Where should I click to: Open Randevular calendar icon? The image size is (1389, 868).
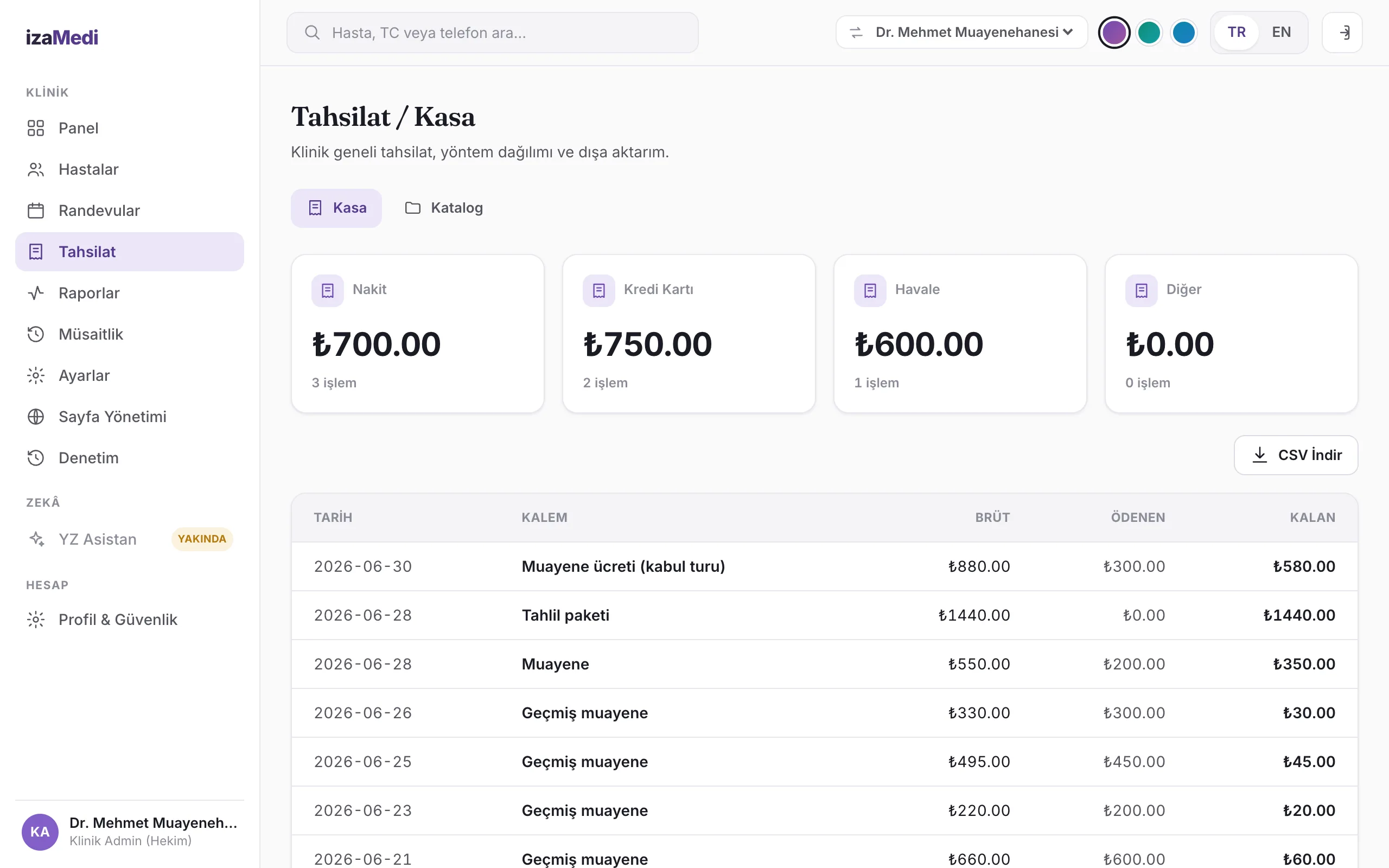36,210
